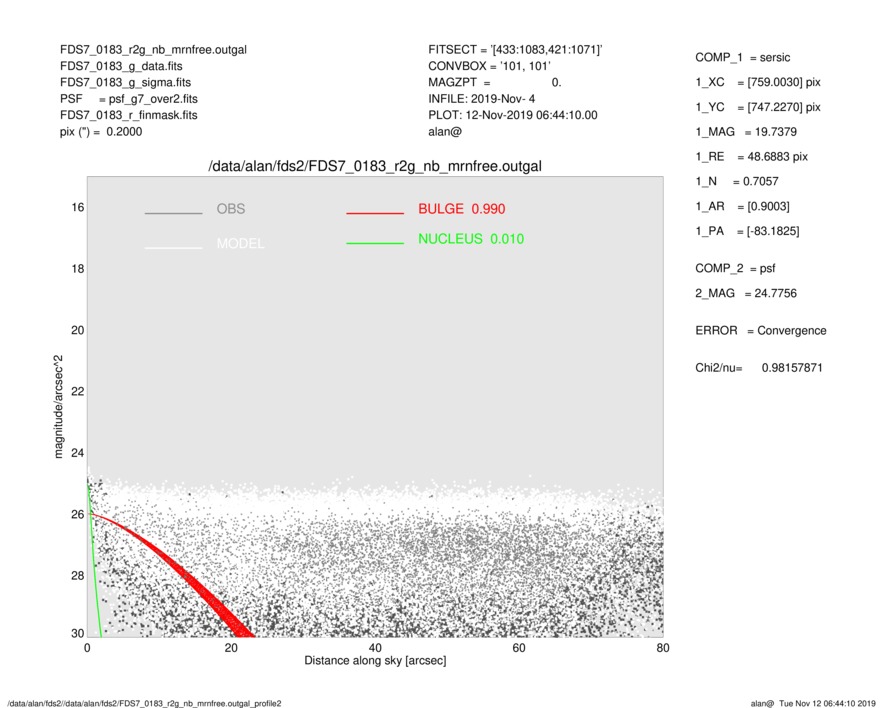Click the y-axis tick label 16

click(78, 208)
